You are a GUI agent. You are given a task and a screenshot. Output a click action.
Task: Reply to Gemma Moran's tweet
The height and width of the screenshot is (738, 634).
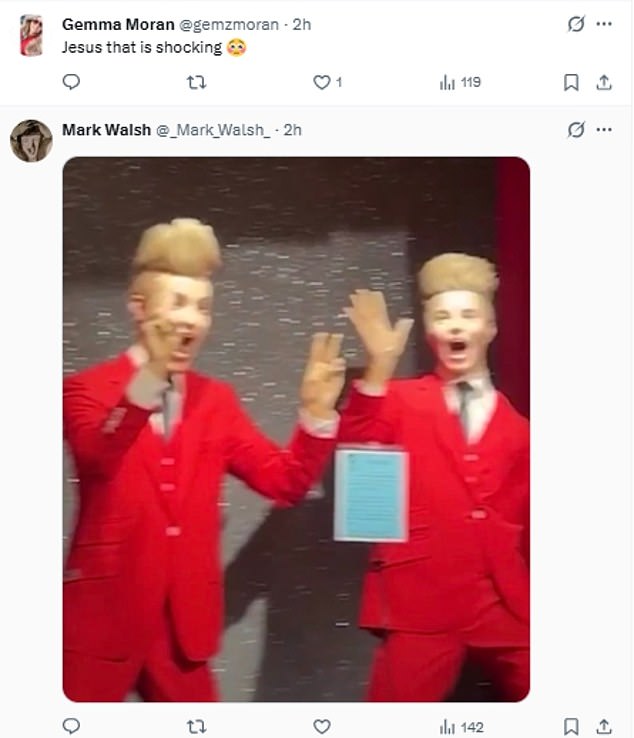coord(71,82)
